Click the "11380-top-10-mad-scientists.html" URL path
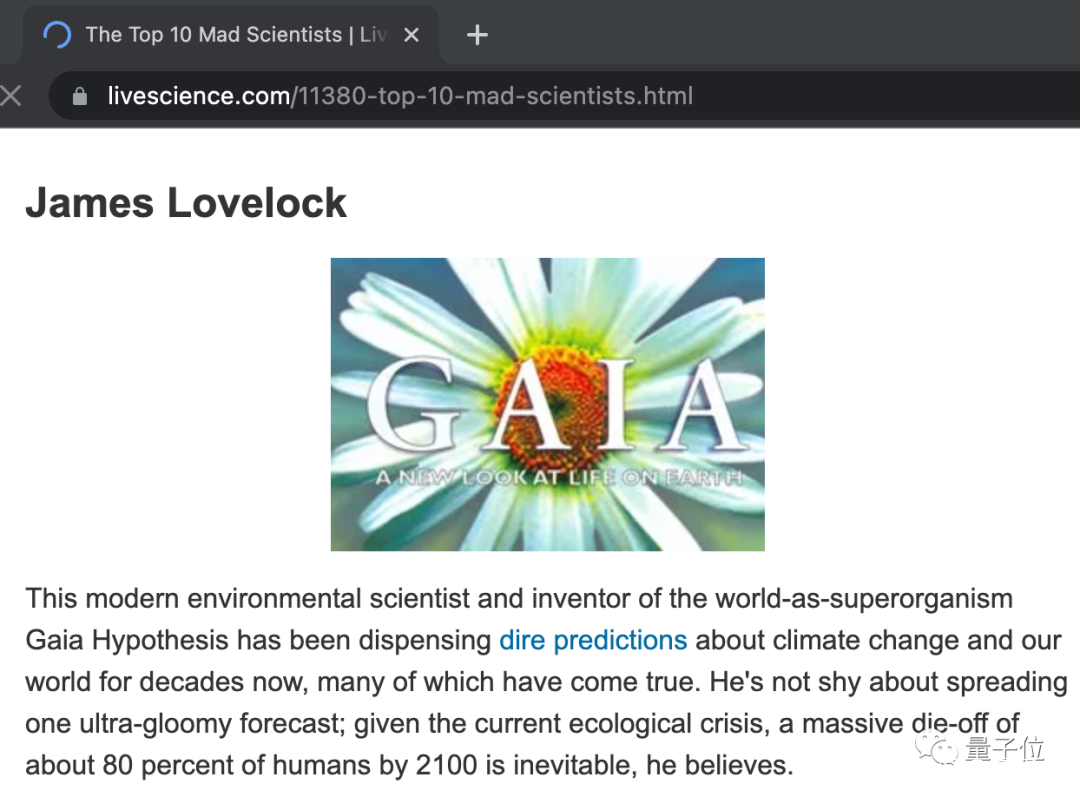Screen dimensions: 1080x797 493,97
